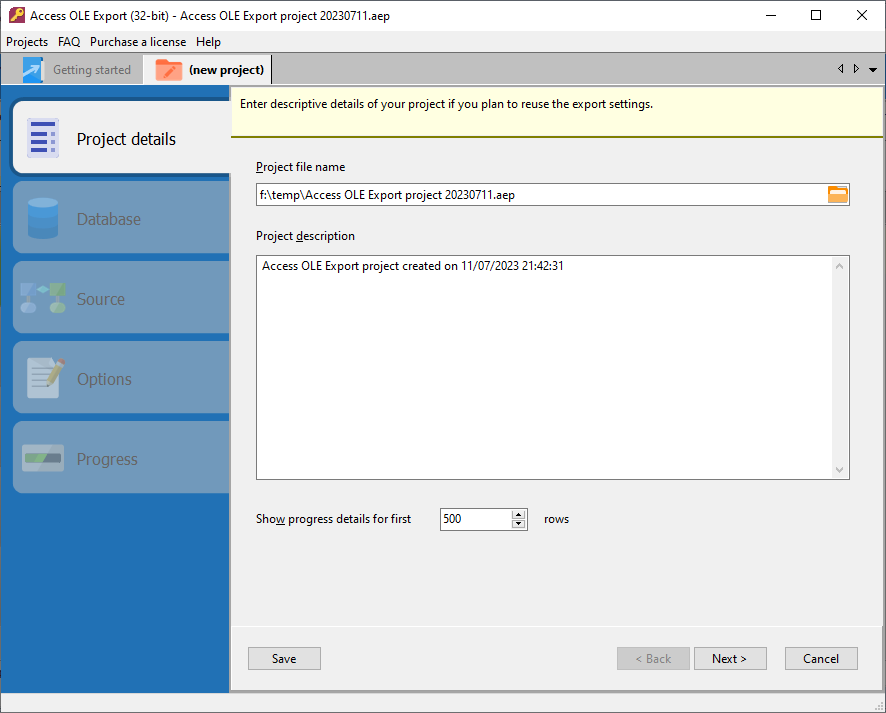Open the tab list dropdown arrow
This screenshot has height=713, width=886.
(x=873, y=70)
